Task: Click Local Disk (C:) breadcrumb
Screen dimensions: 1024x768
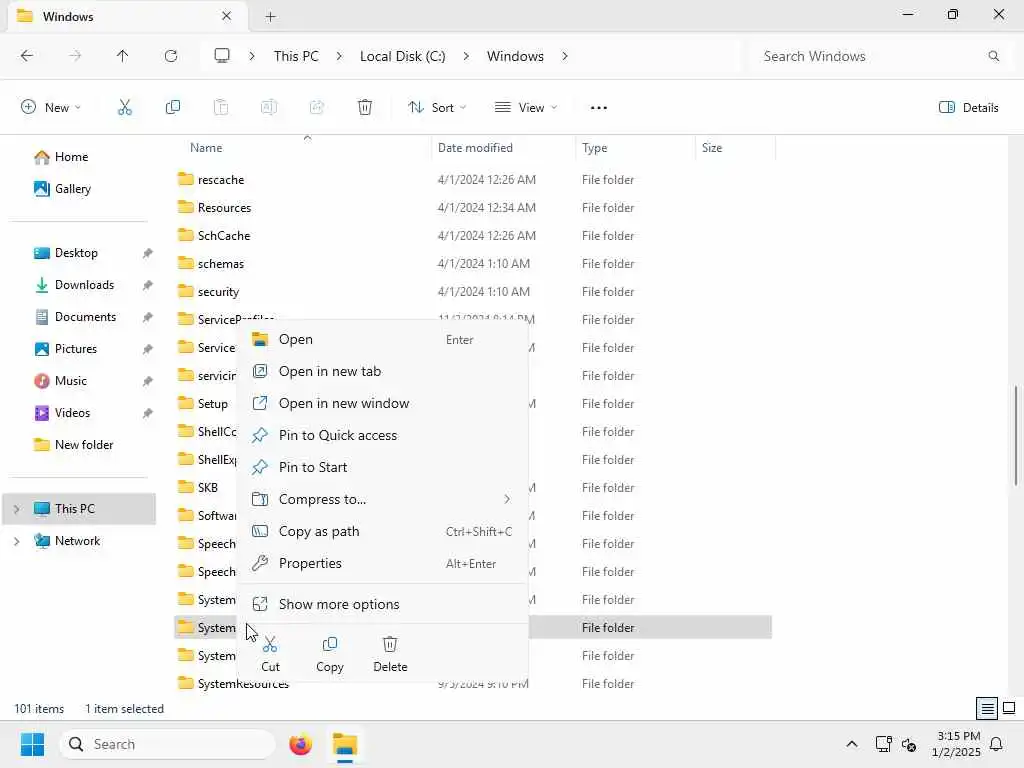Action: click(402, 56)
